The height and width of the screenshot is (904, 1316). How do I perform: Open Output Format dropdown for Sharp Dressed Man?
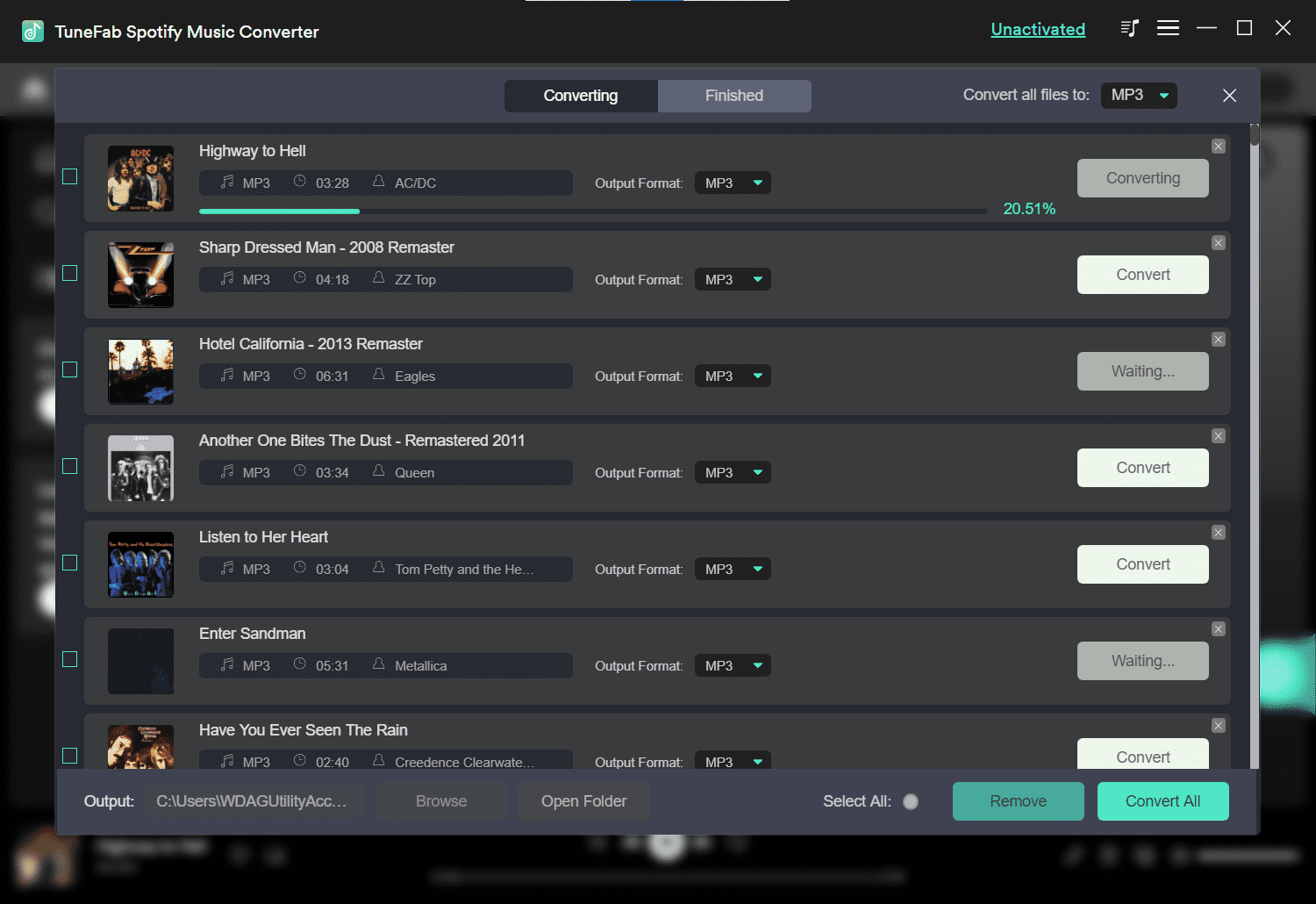(733, 279)
